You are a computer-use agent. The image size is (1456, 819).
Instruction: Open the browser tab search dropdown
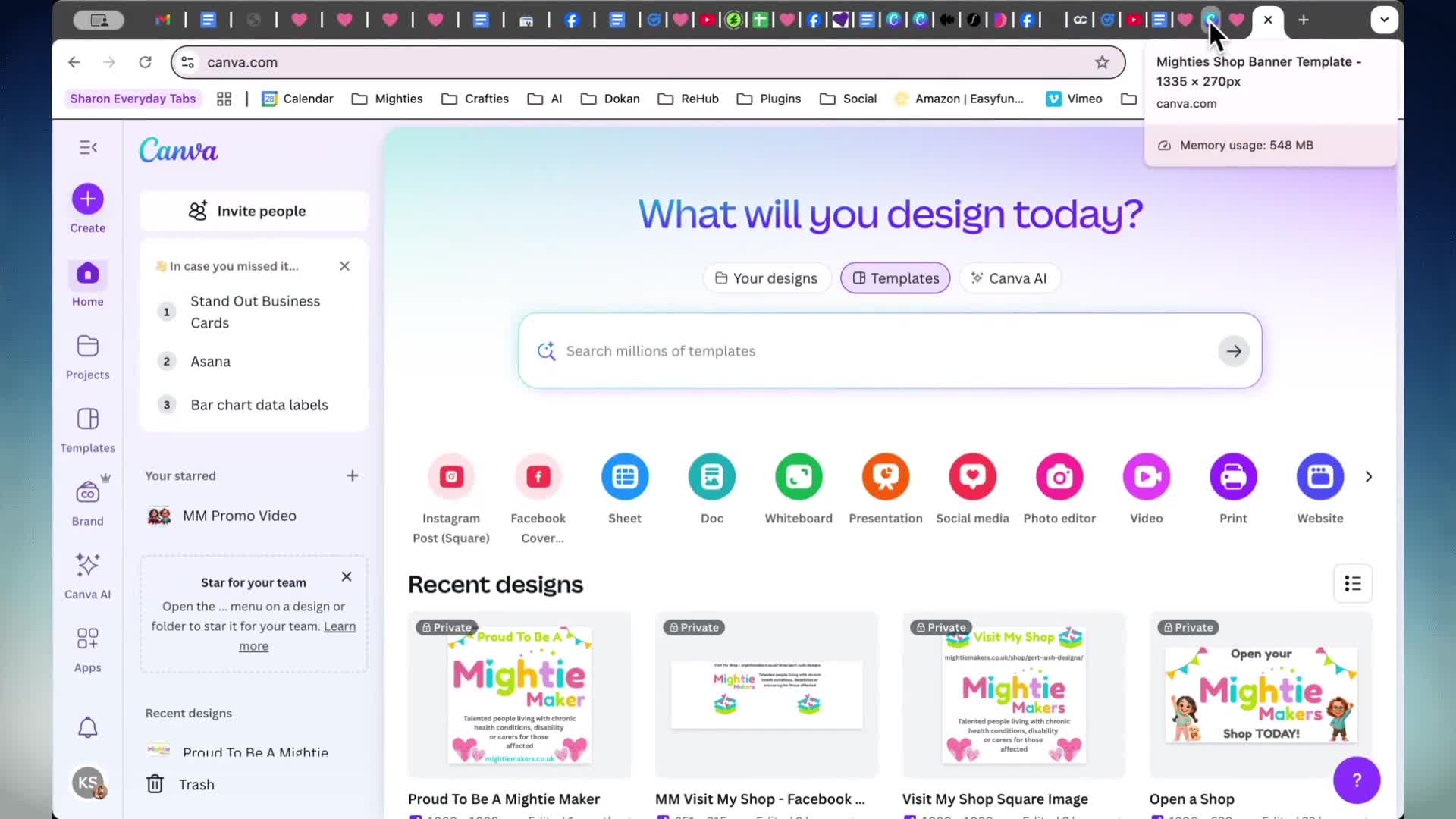[1385, 20]
